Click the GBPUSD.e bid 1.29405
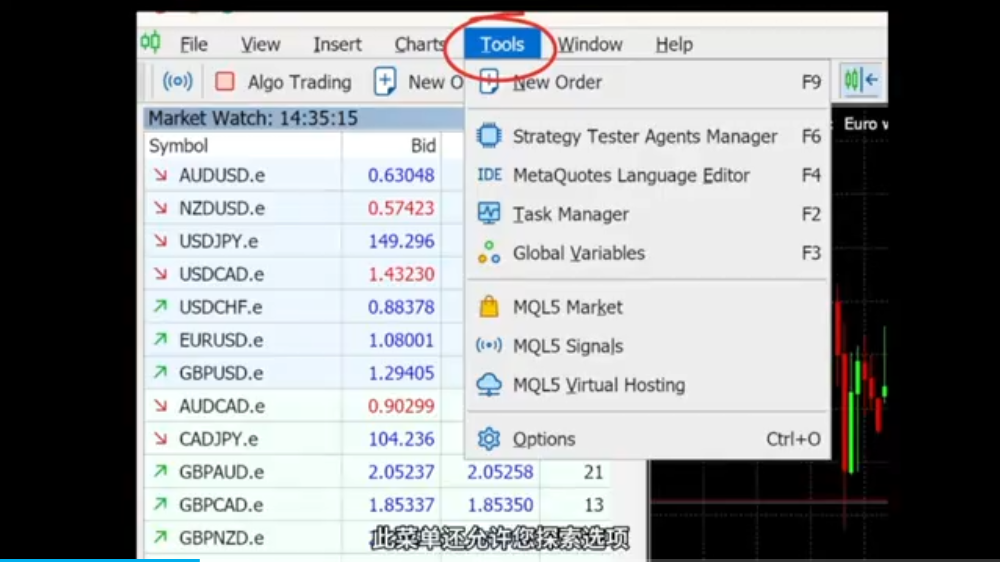 [401, 373]
